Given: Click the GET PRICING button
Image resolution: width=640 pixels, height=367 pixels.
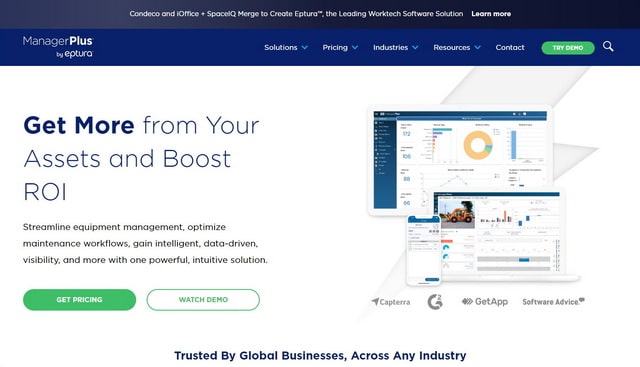Looking at the screenshot, I should 80,300.
